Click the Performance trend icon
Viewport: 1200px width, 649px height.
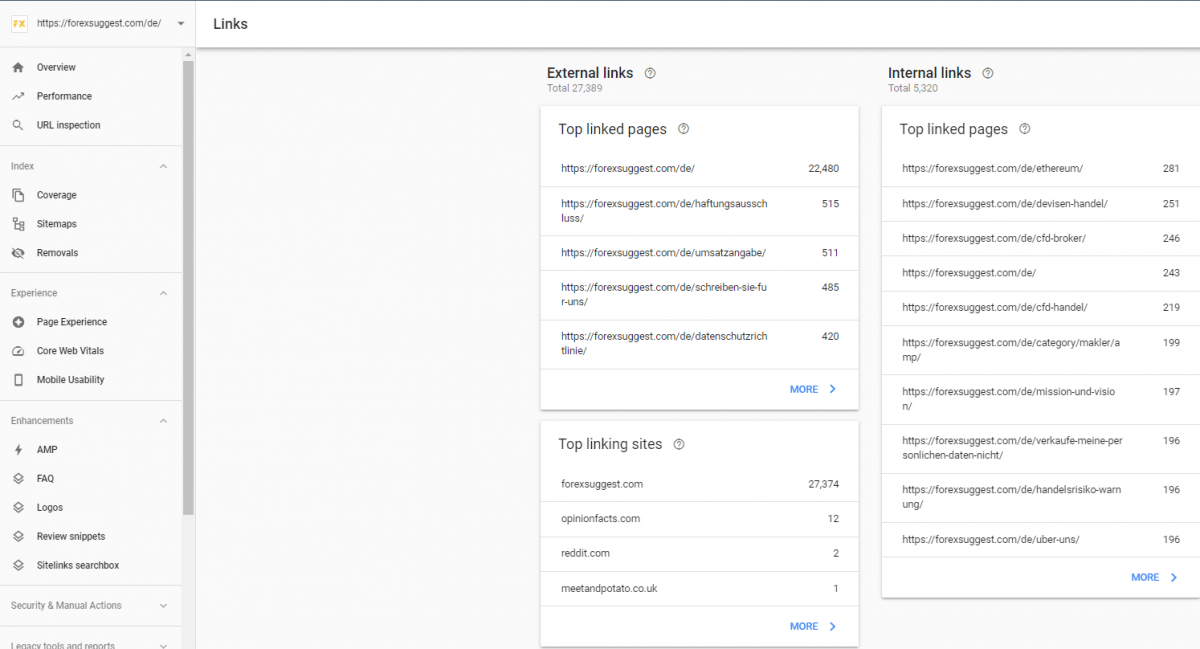pyautogui.click(x=18, y=96)
